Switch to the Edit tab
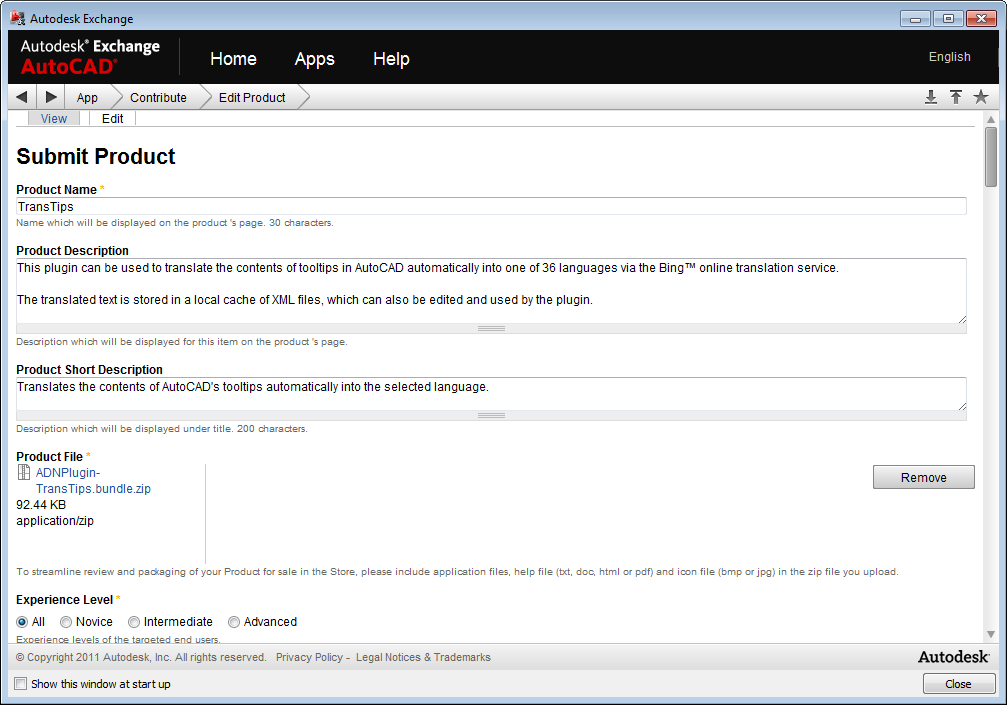This screenshot has height=705, width=1007. coord(113,118)
